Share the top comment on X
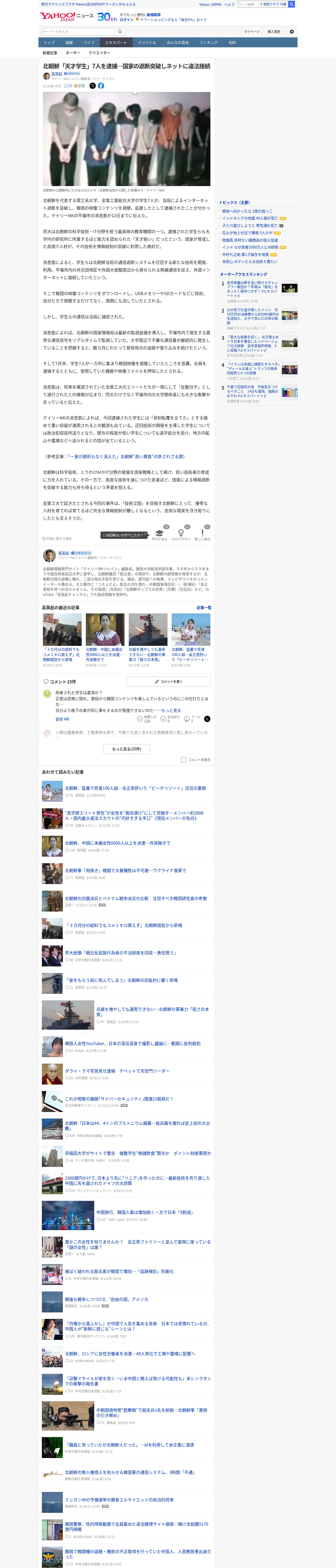This screenshot has height=1568, width=336. [207, 719]
